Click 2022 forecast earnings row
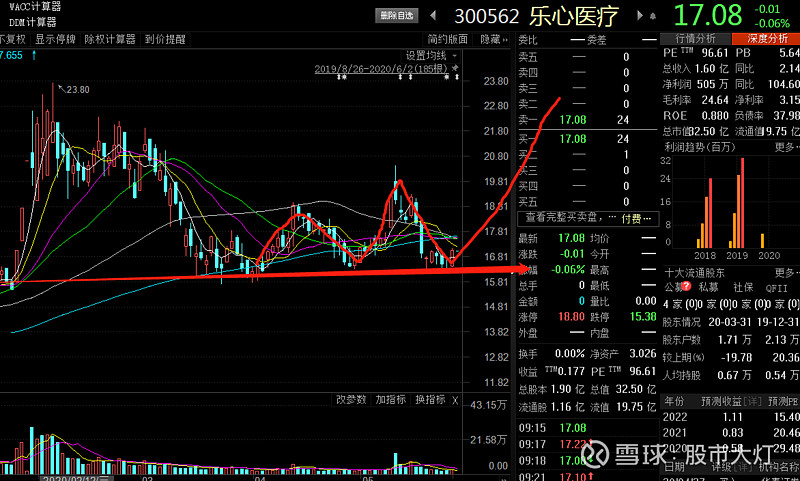Viewport: 800px width, 481px height. coord(731,417)
